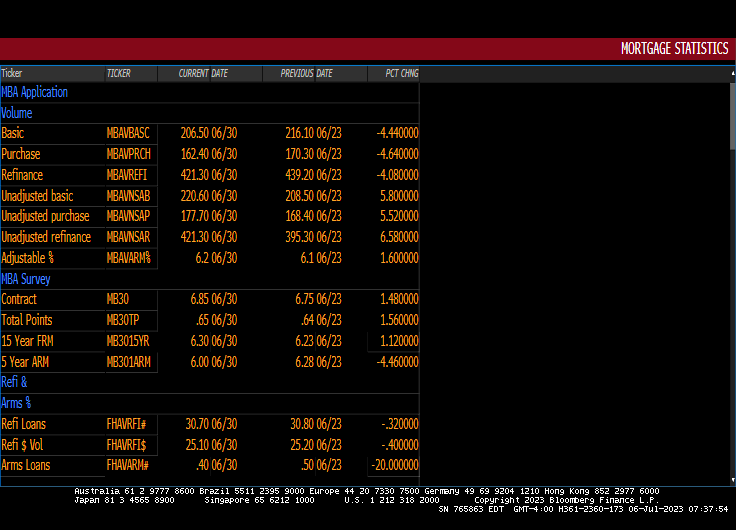This screenshot has width=736, height=530.
Task: Open the FHAVARM# ticker
Action: click(128, 465)
